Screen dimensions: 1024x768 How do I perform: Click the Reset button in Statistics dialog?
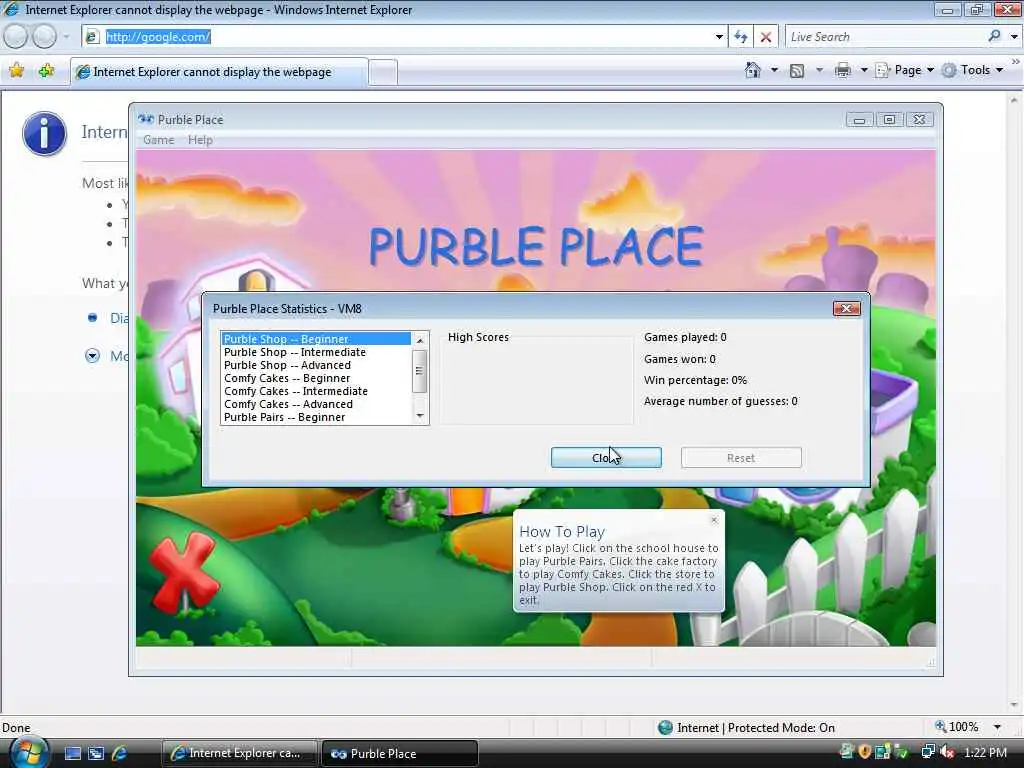pos(741,458)
